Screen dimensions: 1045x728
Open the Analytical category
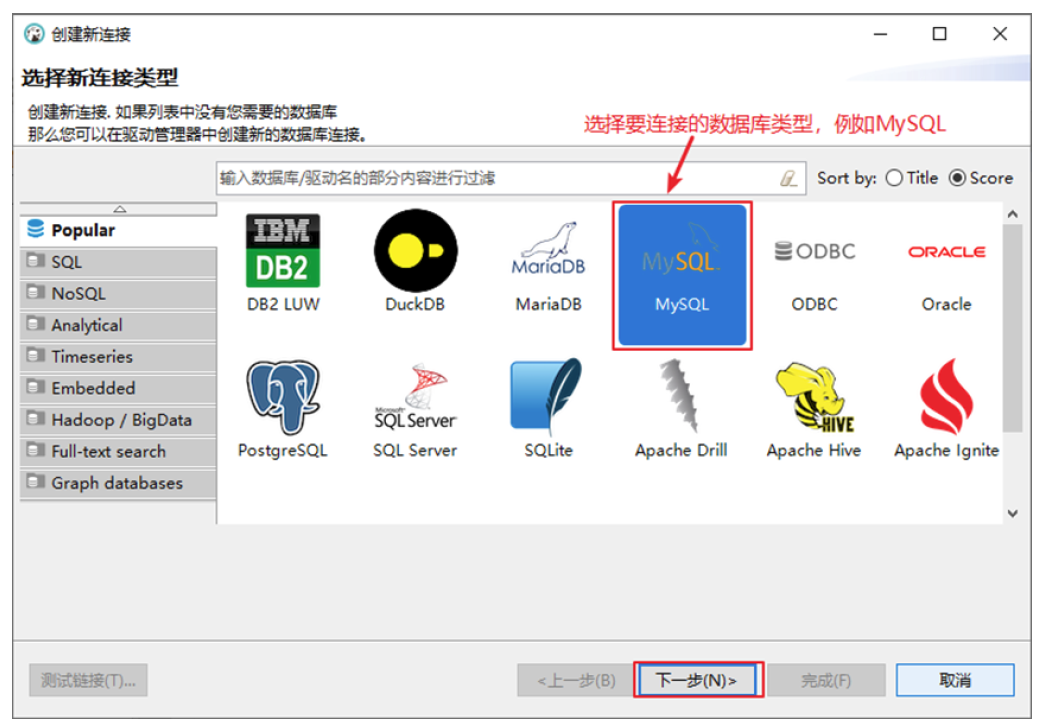point(119,325)
